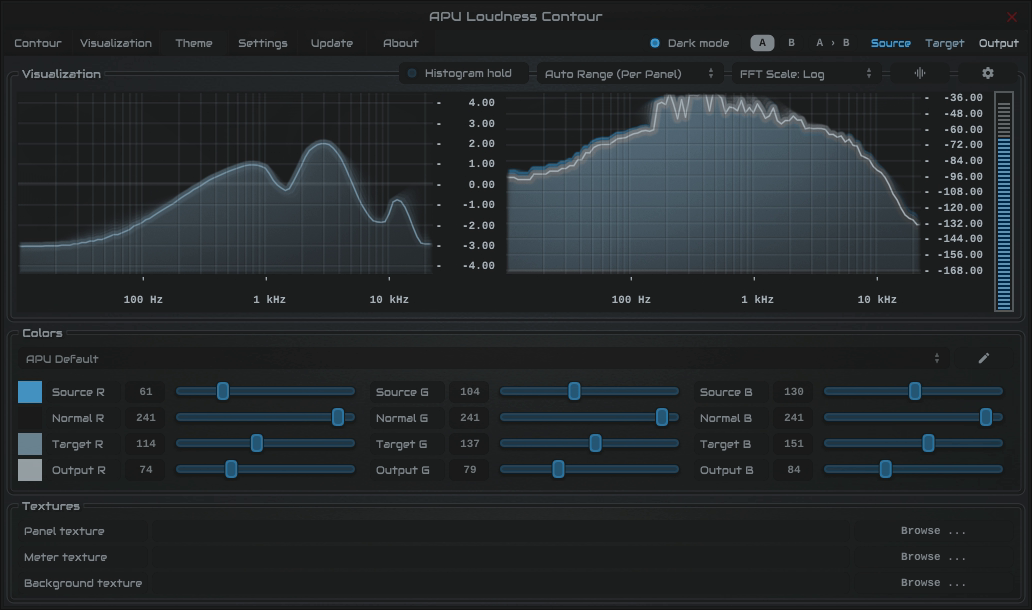Click the Output G value field 79
This screenshot has width=1032, height=610.
click(x=469, y=469)
